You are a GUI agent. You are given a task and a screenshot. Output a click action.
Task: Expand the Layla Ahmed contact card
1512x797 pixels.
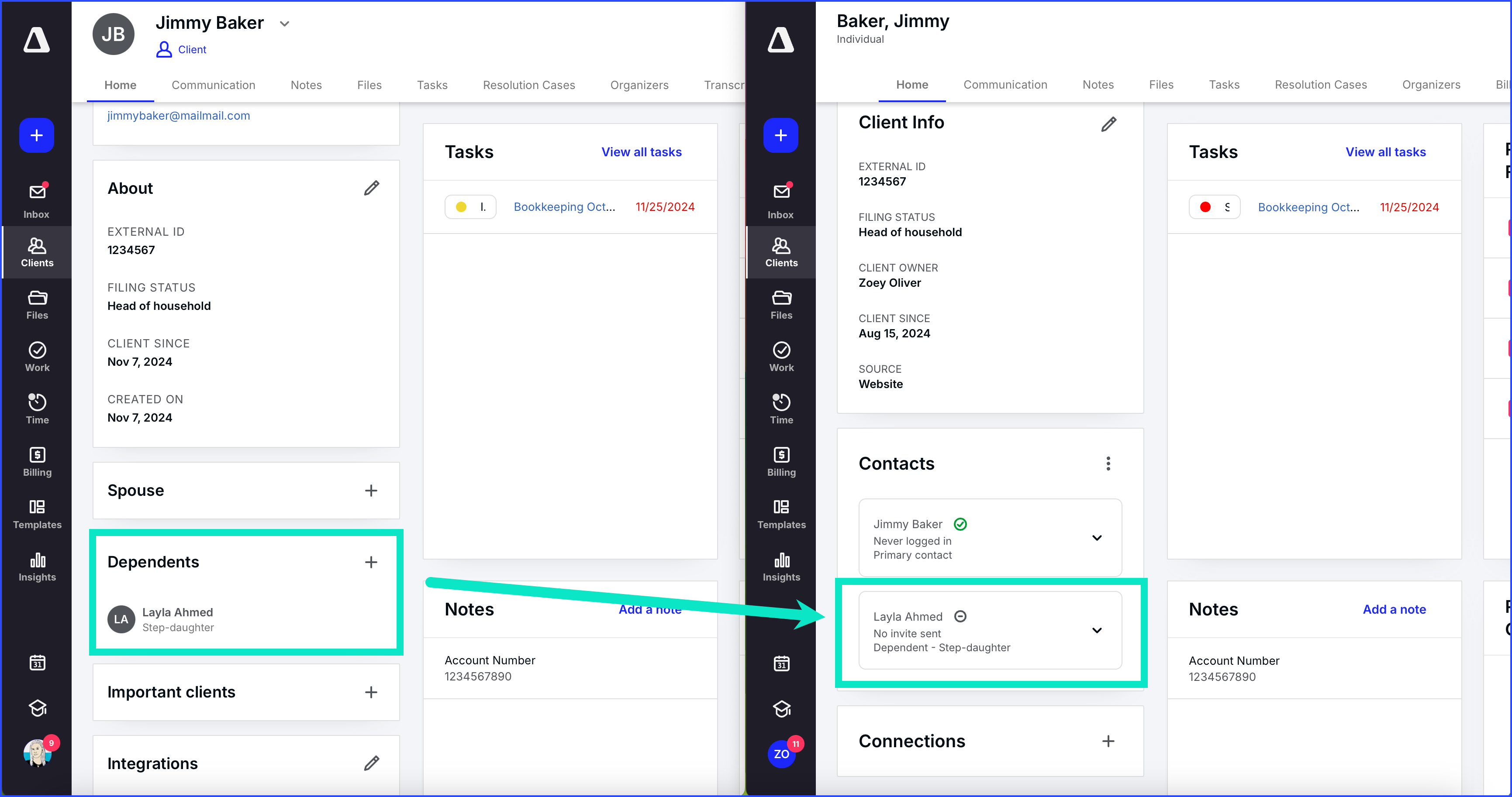tap(1096, 630)
